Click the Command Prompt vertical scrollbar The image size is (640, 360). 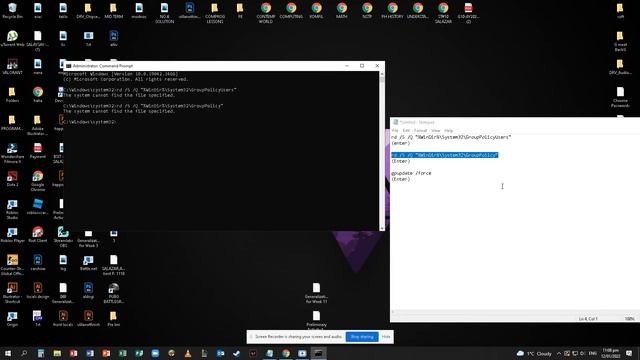[382, 151]
